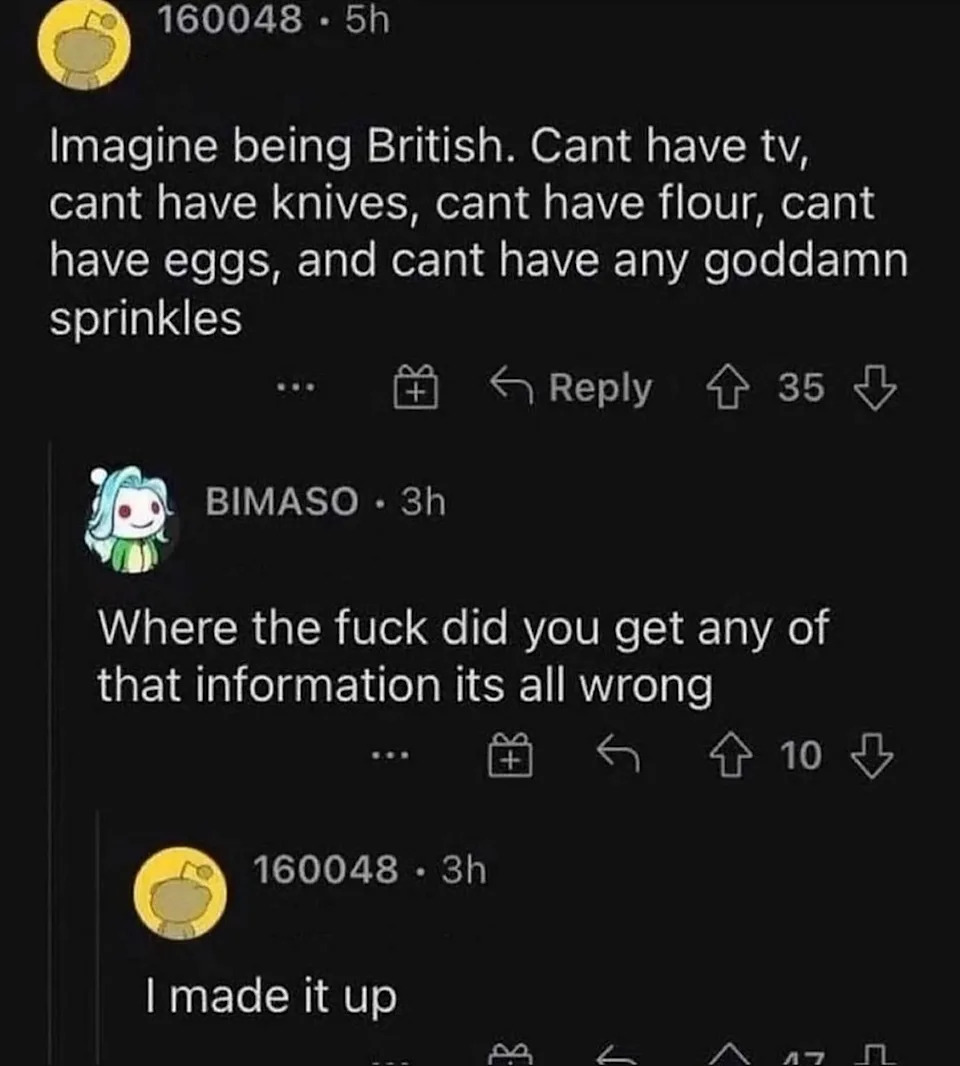Open the 160048 username on the last reply
Viewport: 960px width, 1066px height.
(x=325, y=870)
